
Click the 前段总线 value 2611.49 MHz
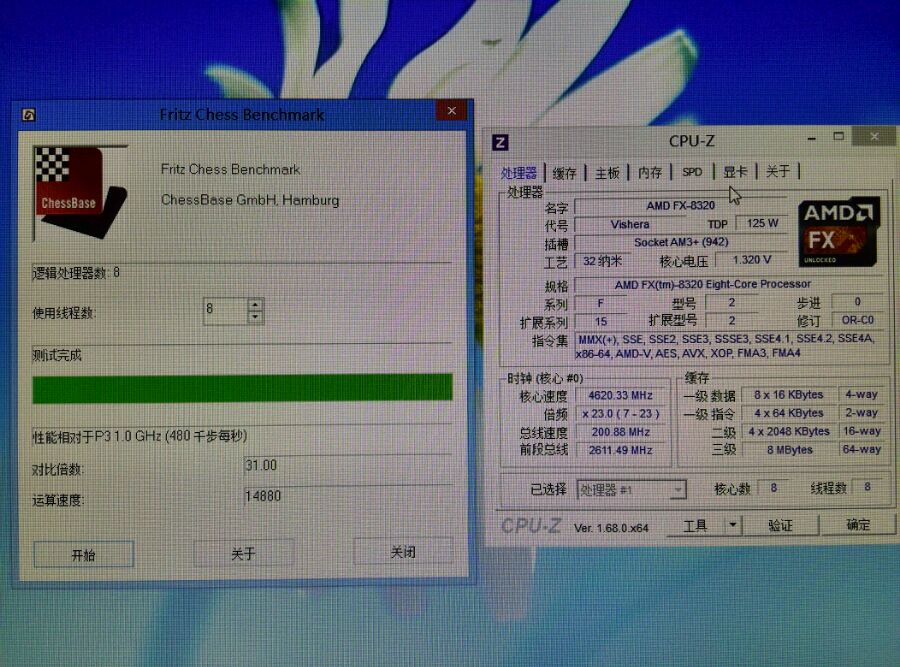(620, 451)
